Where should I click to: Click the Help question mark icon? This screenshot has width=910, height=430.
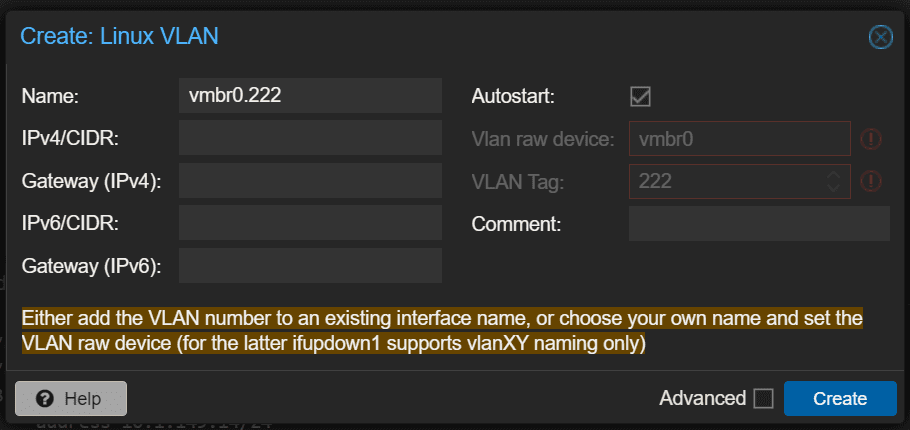(x=44, y=398)
